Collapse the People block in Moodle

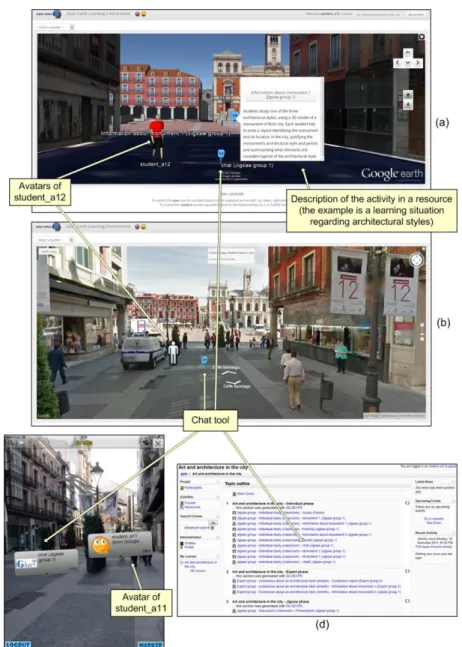point(218,482)
